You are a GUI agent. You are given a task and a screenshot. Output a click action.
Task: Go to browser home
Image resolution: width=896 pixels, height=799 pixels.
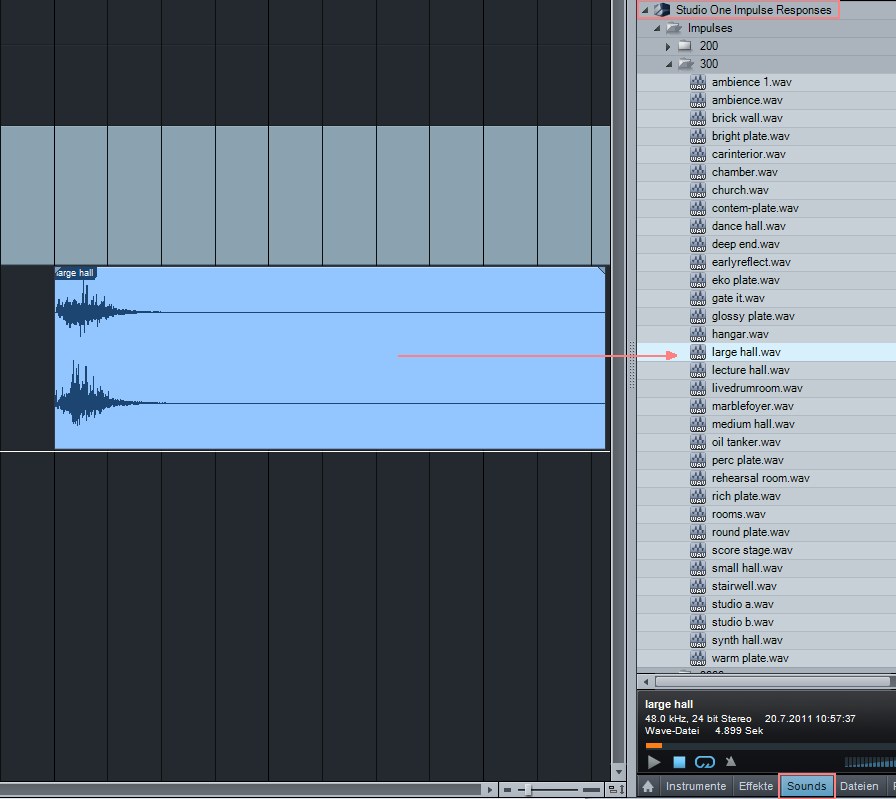tap(647, 786)
